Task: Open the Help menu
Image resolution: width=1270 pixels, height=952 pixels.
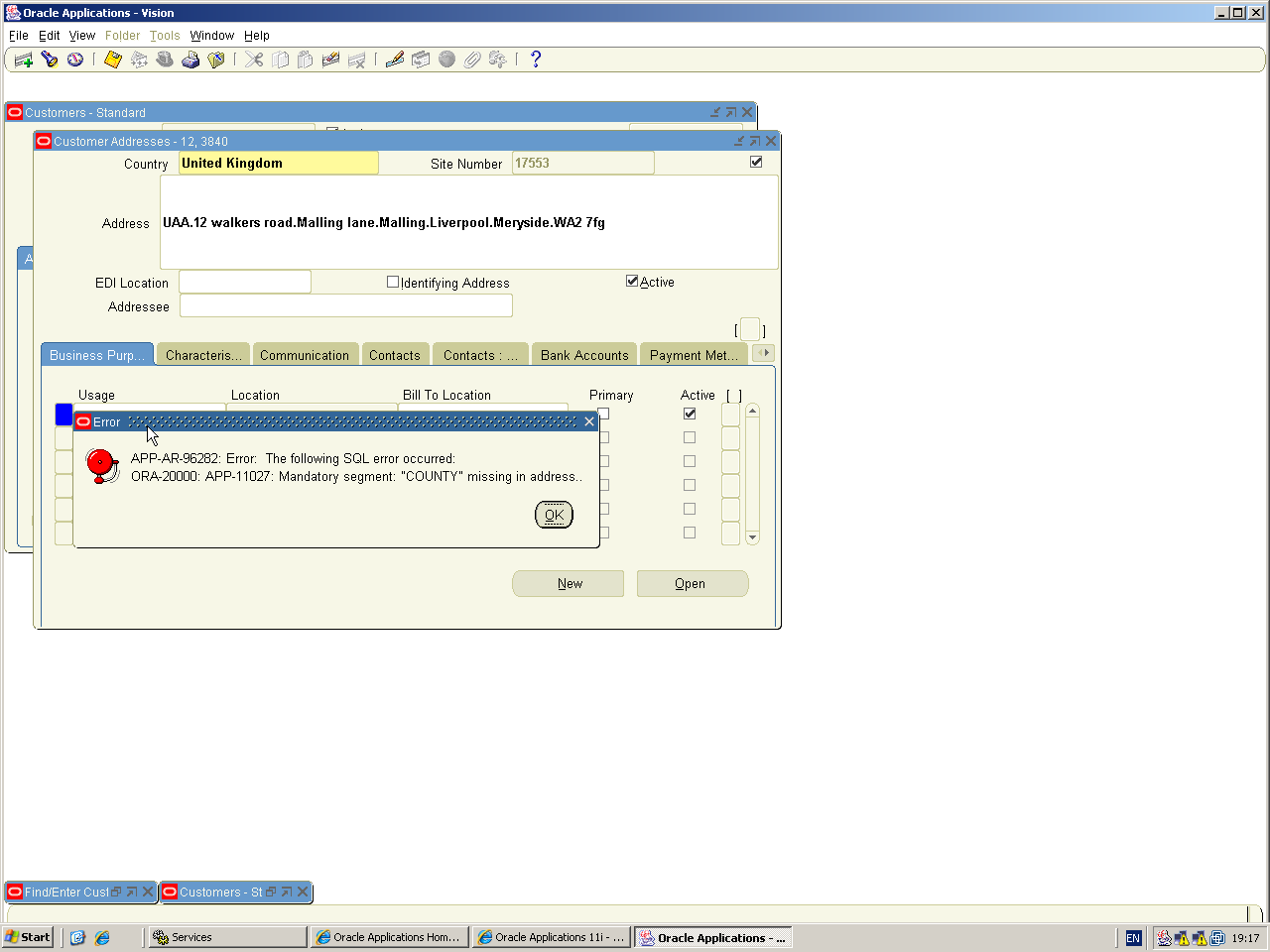Action: (x=257, y=36)
